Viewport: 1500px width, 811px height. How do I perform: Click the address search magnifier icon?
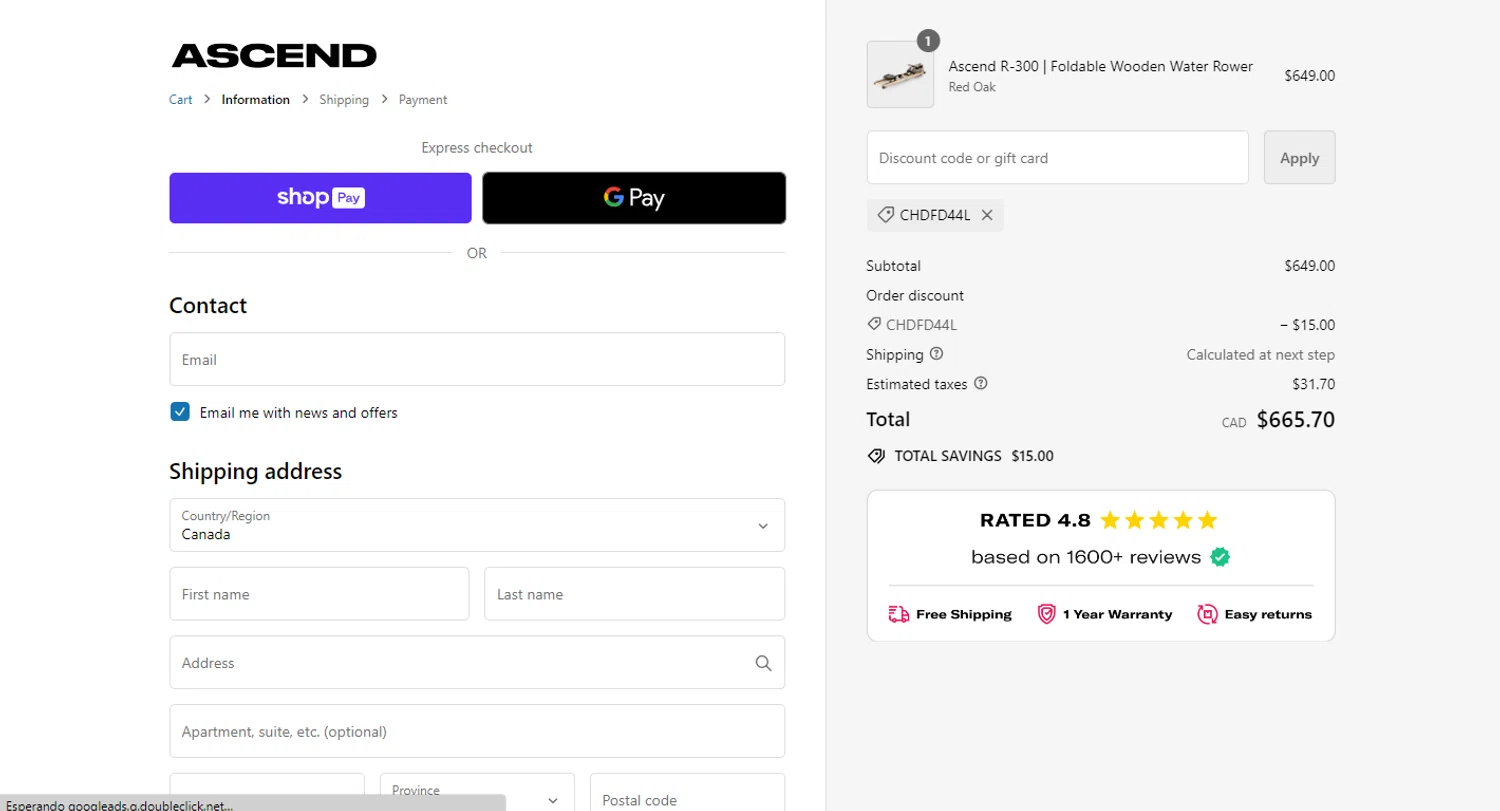[x=763, y=663]
